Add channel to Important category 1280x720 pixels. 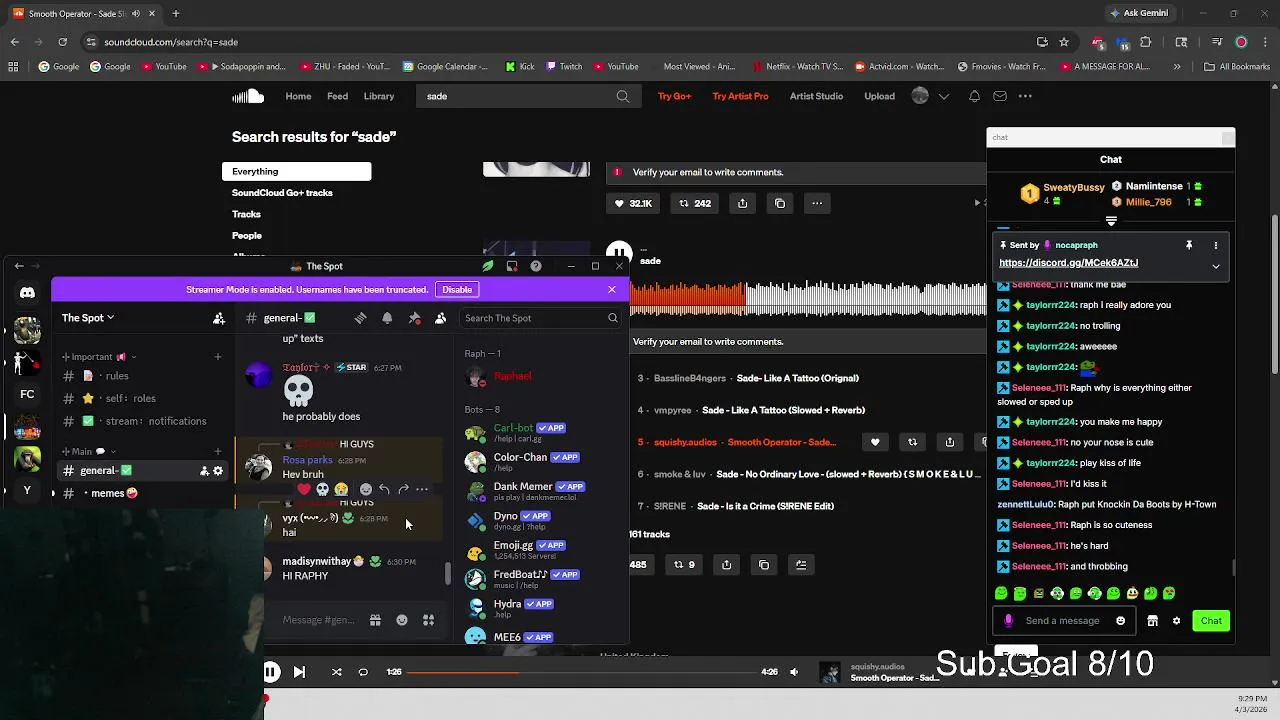pyautogui.click(x=217, y=357)
